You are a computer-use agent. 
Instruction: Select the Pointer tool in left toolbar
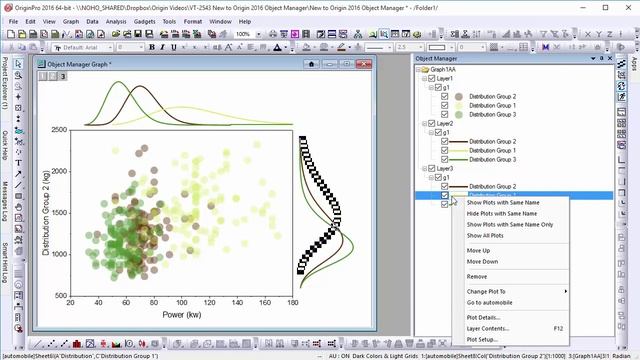(18, 64)
